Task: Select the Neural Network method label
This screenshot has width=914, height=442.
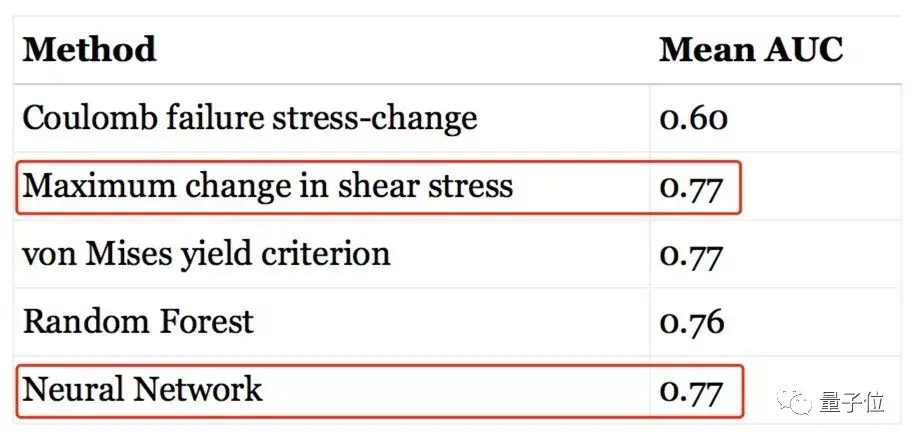Action: click(x=142, y=388)
